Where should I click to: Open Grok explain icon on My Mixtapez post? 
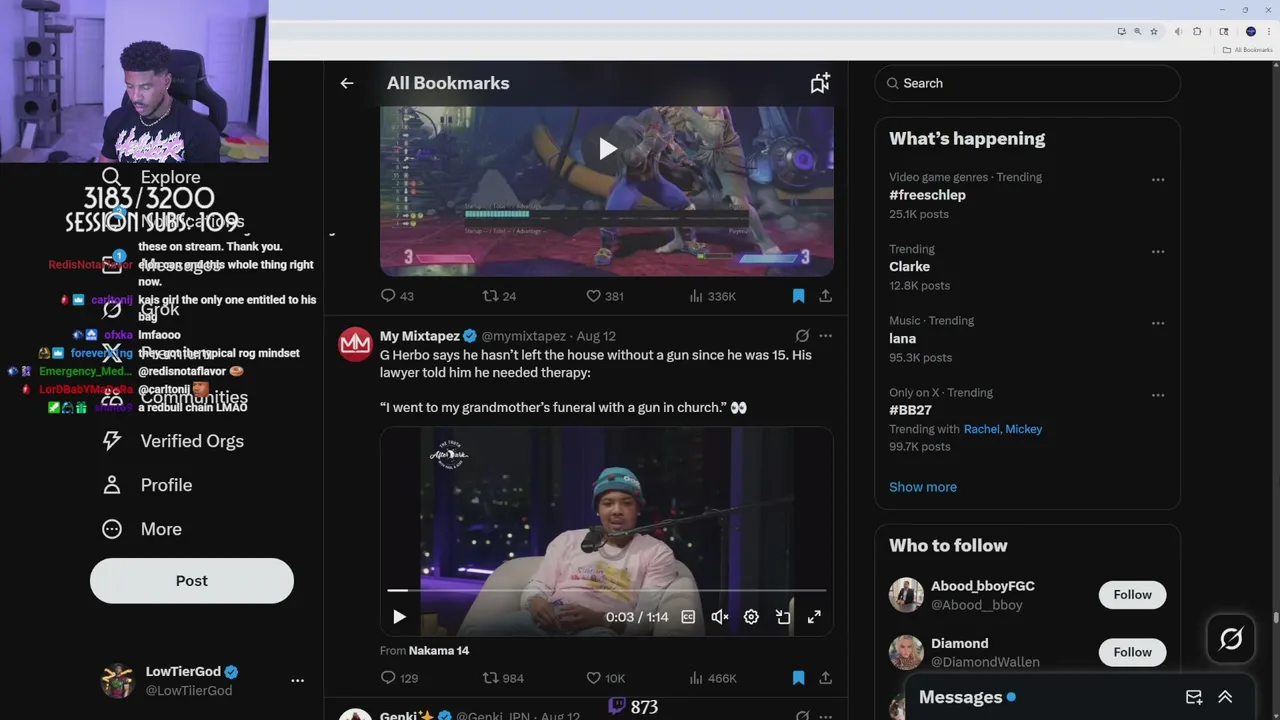pyautogui.click(x=802, y=336)
